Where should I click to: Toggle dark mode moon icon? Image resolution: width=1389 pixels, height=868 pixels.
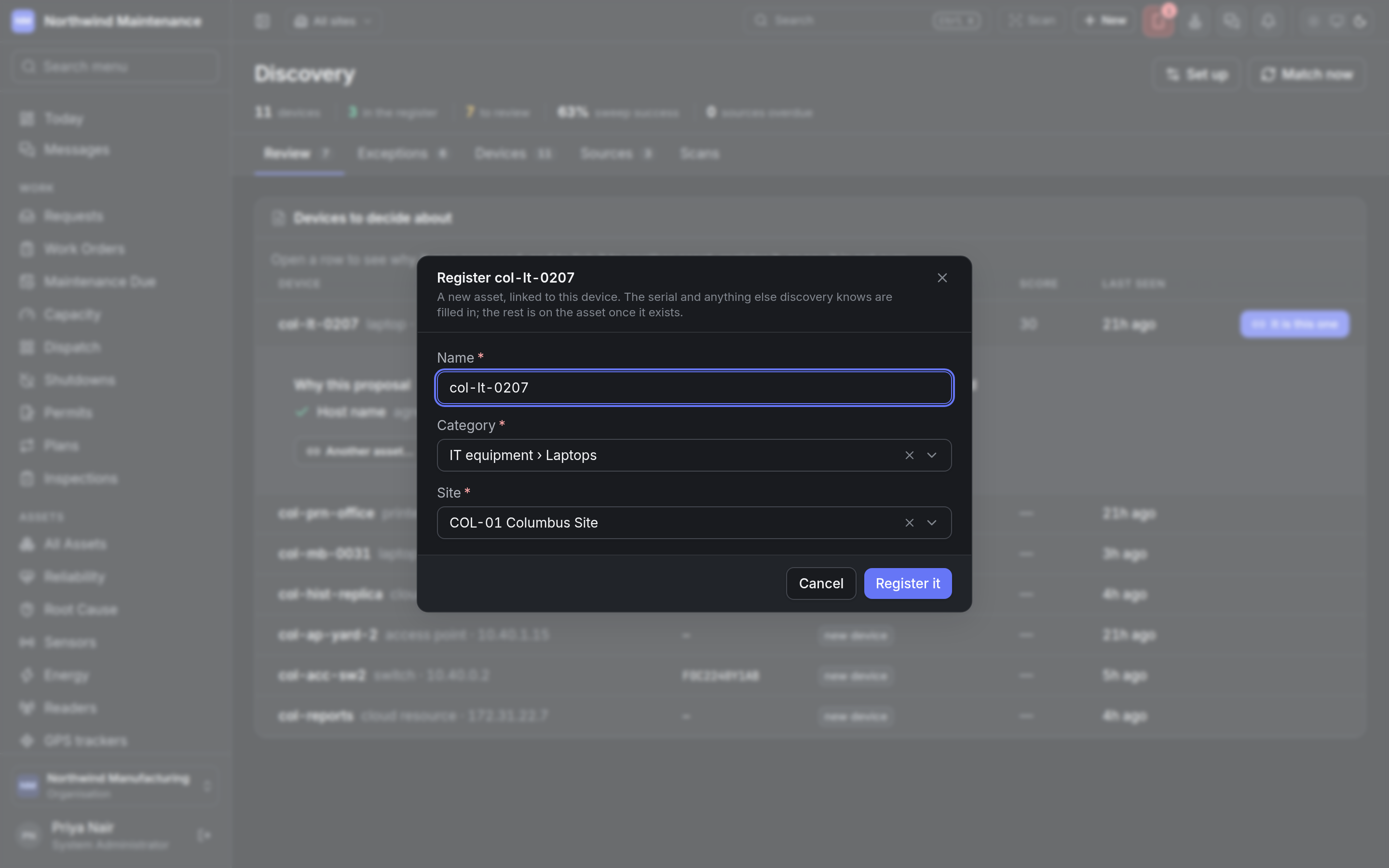pyautogui.click(x=1359, y=22)
